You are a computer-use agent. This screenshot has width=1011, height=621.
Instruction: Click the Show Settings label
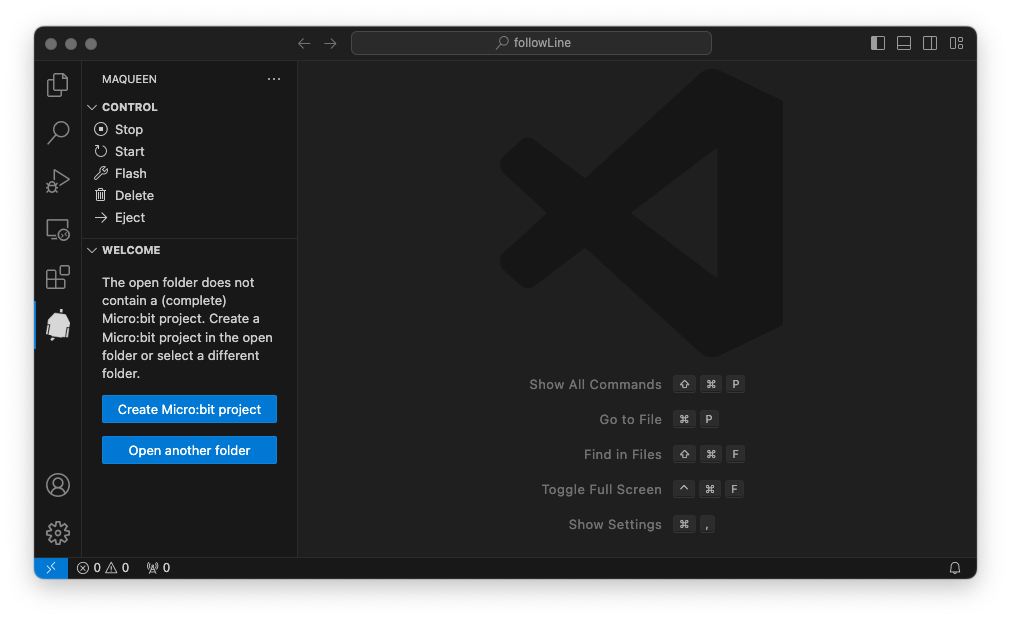[x=615, y=524]
